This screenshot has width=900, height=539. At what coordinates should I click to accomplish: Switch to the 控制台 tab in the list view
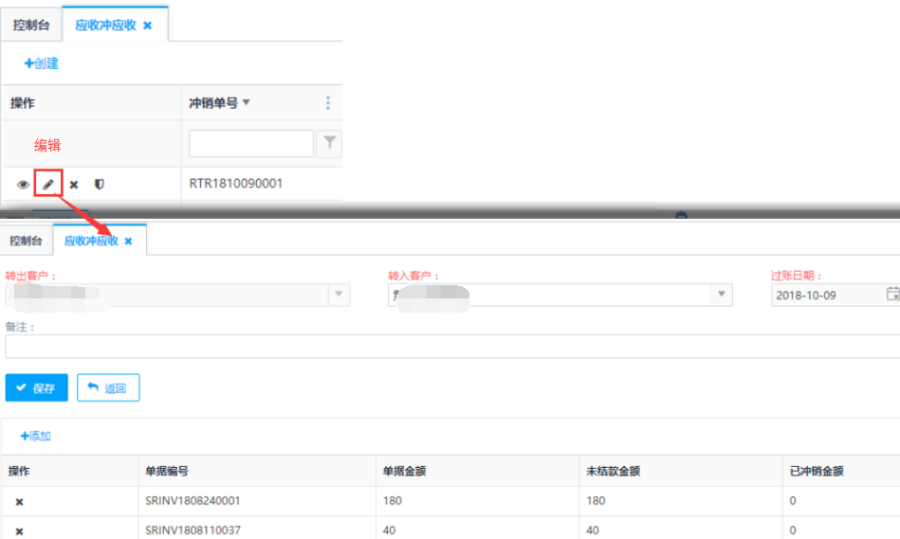pyautogui.click(x=31, y=26)
